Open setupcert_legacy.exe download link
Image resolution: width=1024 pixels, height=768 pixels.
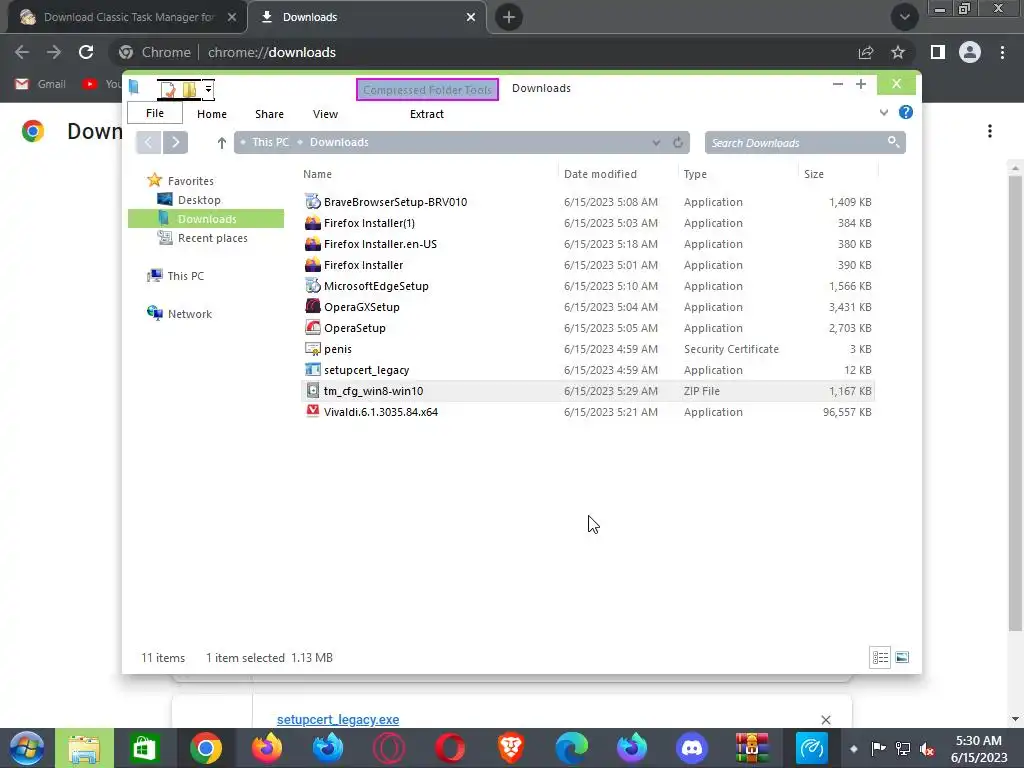(338, 719)
